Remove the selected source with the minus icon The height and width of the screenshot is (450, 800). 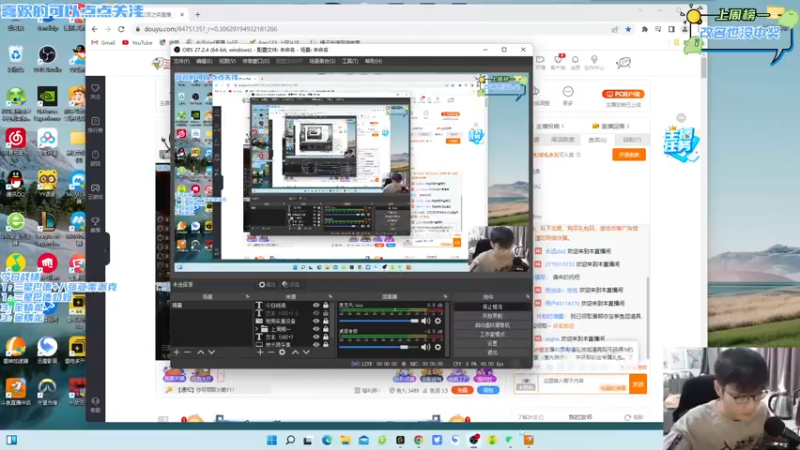click(x=271, y=352)
